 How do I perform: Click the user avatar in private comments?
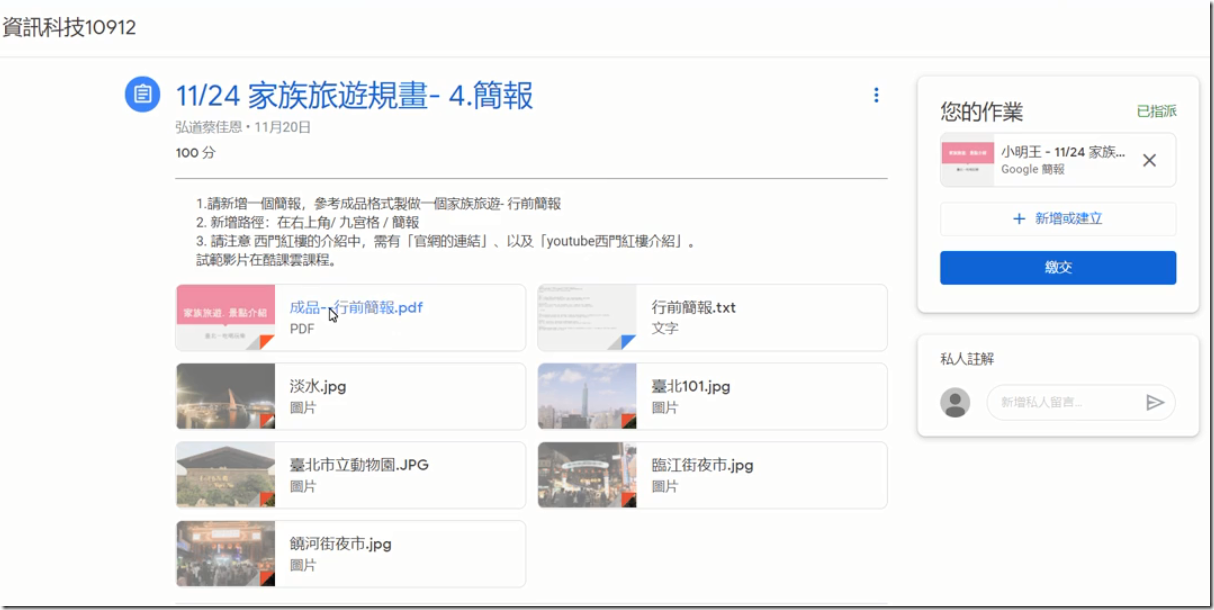955,402
